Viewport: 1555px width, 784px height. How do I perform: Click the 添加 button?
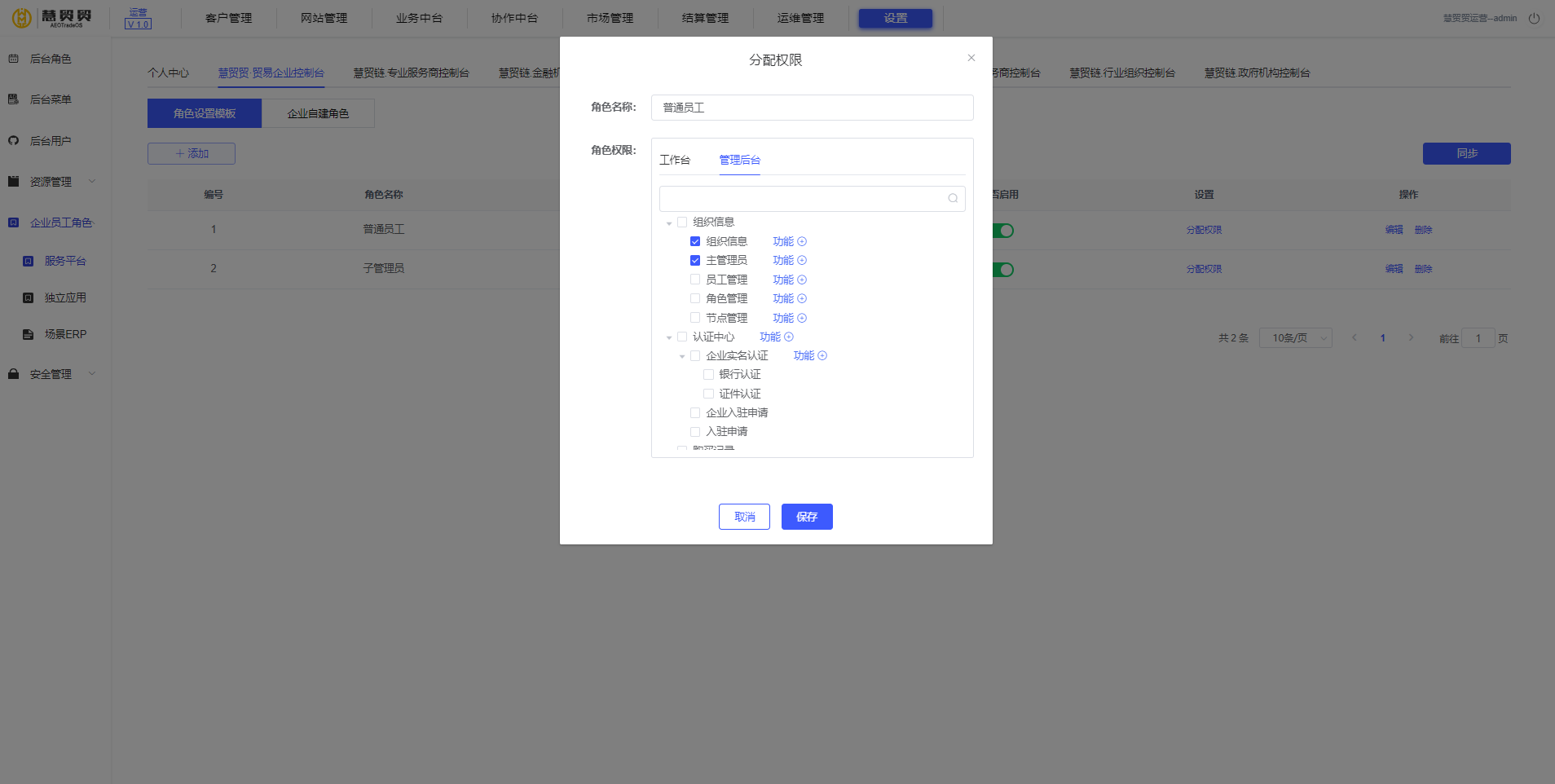point(192,153)
